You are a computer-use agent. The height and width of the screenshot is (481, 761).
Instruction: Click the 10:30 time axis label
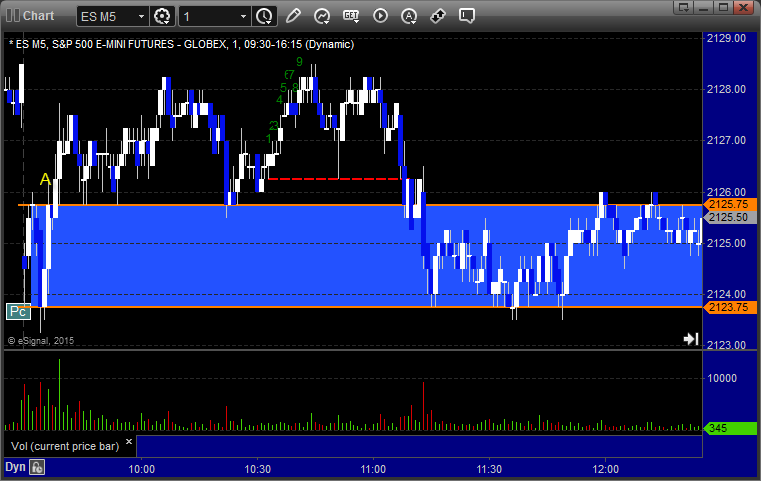(x=258, y=469)
